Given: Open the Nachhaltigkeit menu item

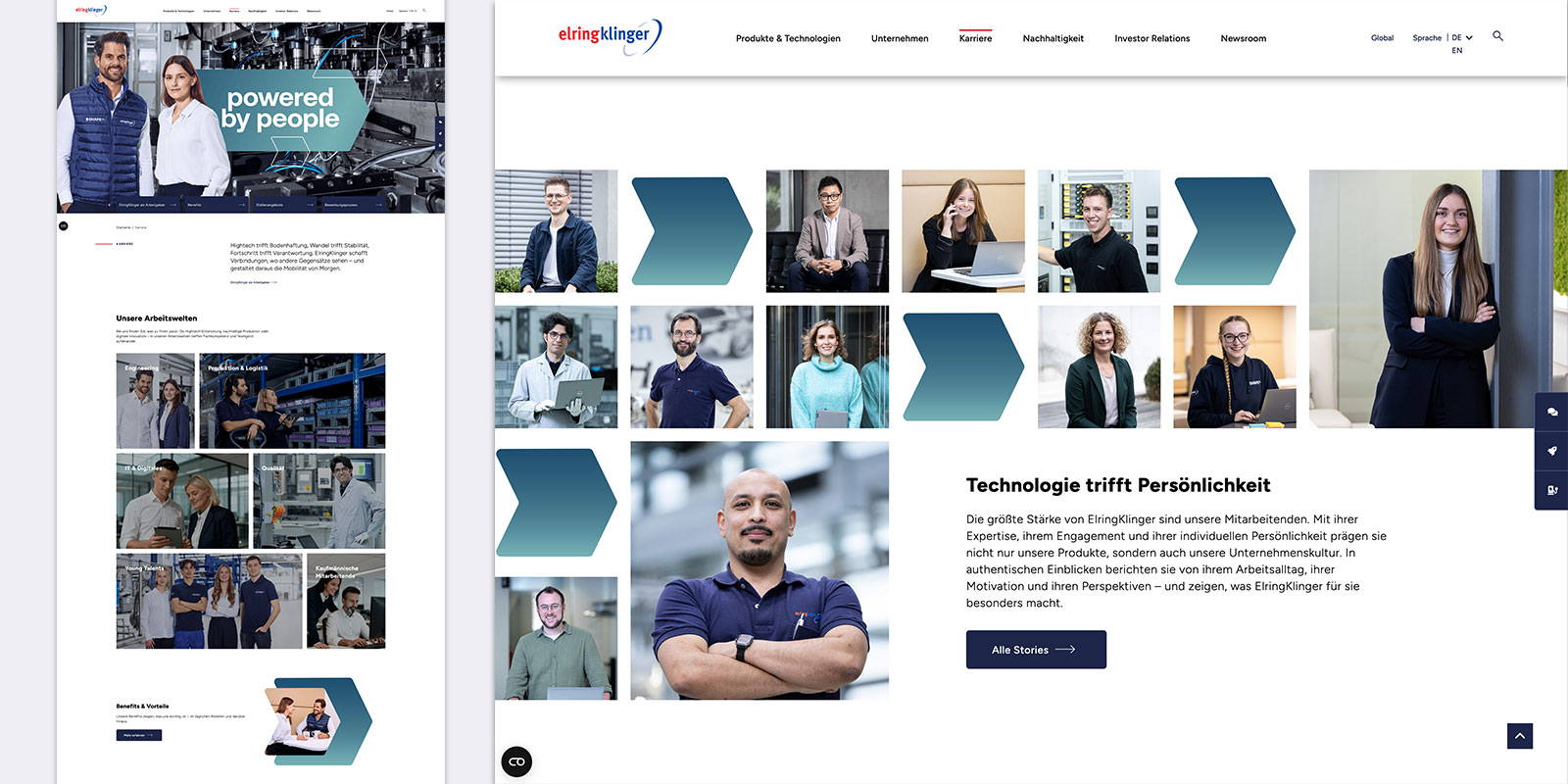Looking at the screenshot, I should point(1053,39).
